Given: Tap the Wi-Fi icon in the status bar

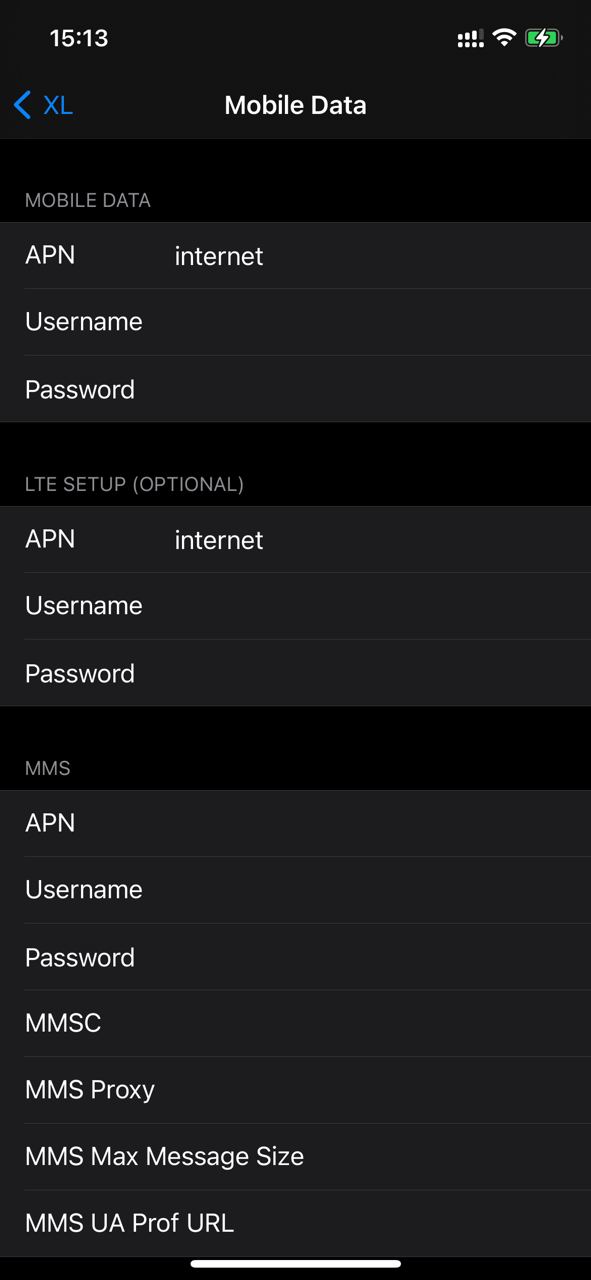Looking at the screenshot, I should coord(505,38).
